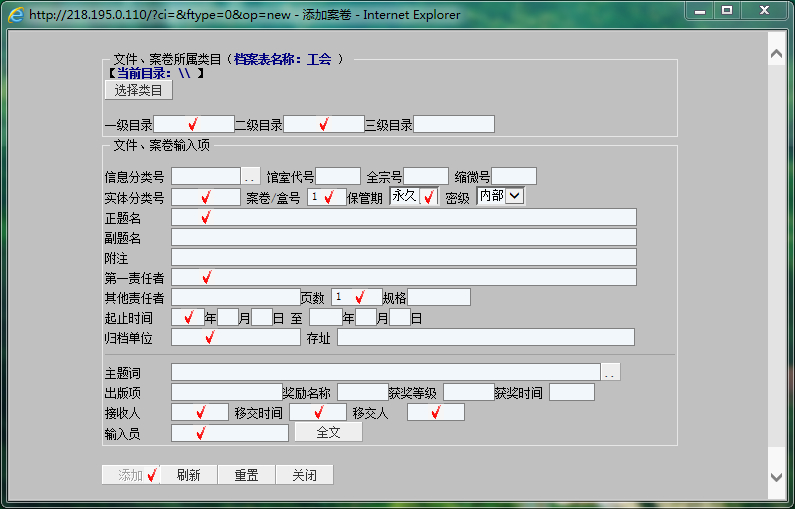
Task: Select the 一级目录 input box
Action: [193, 125]
